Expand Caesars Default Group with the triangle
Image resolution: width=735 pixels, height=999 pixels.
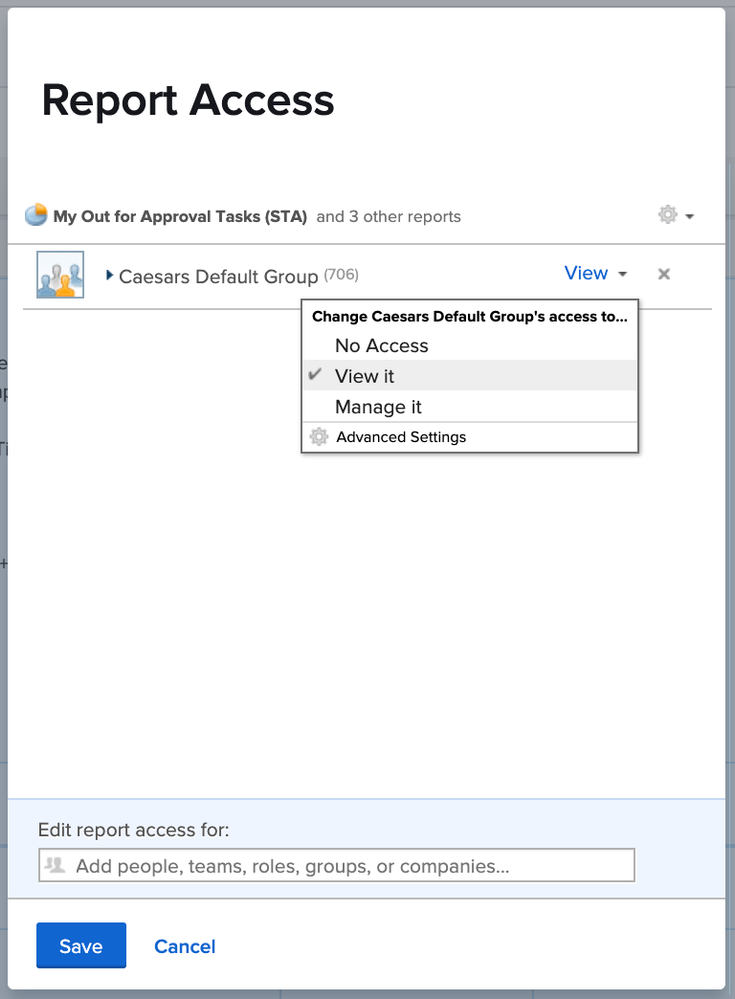point(110,275)
